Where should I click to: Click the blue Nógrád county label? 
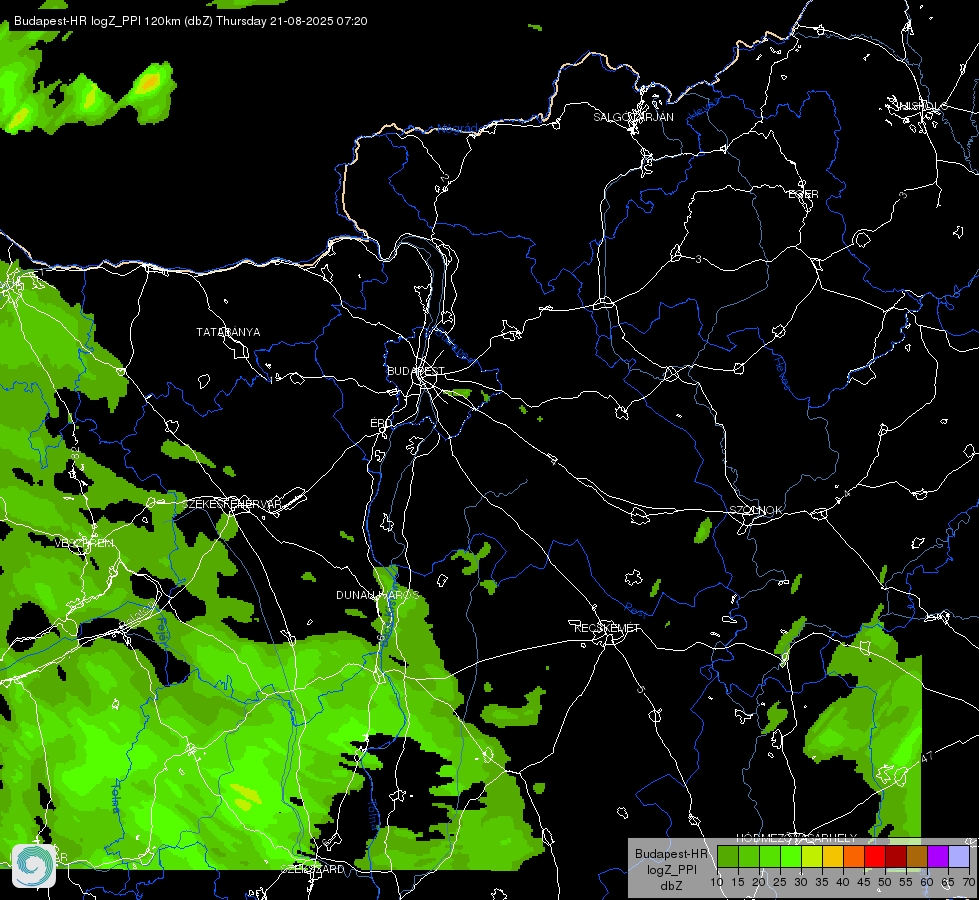[x=458, y=129]
